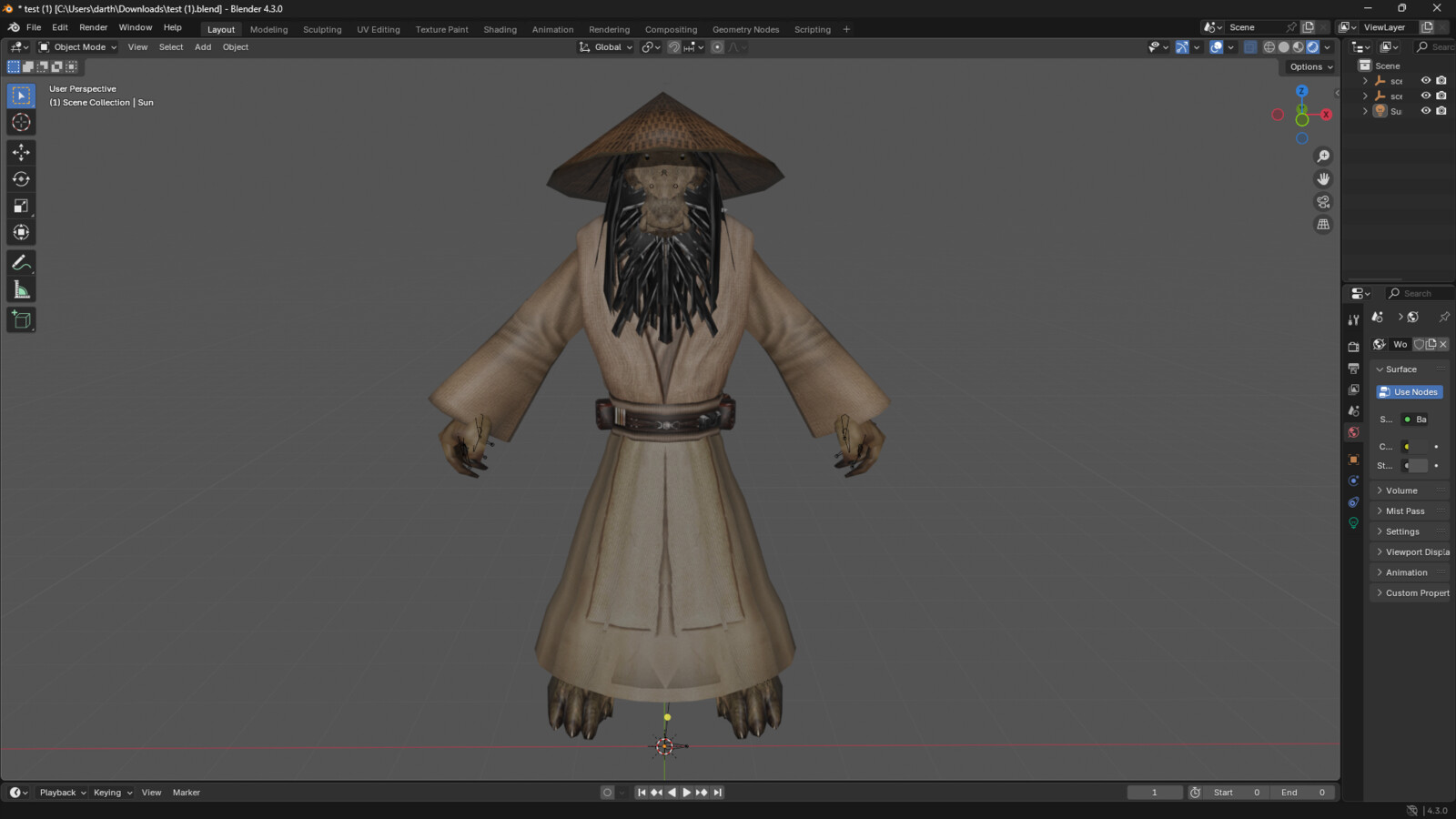Screen dimensions: 1456x819
Task: Open Global transform orientation dropdown
Action: [606, 47]
